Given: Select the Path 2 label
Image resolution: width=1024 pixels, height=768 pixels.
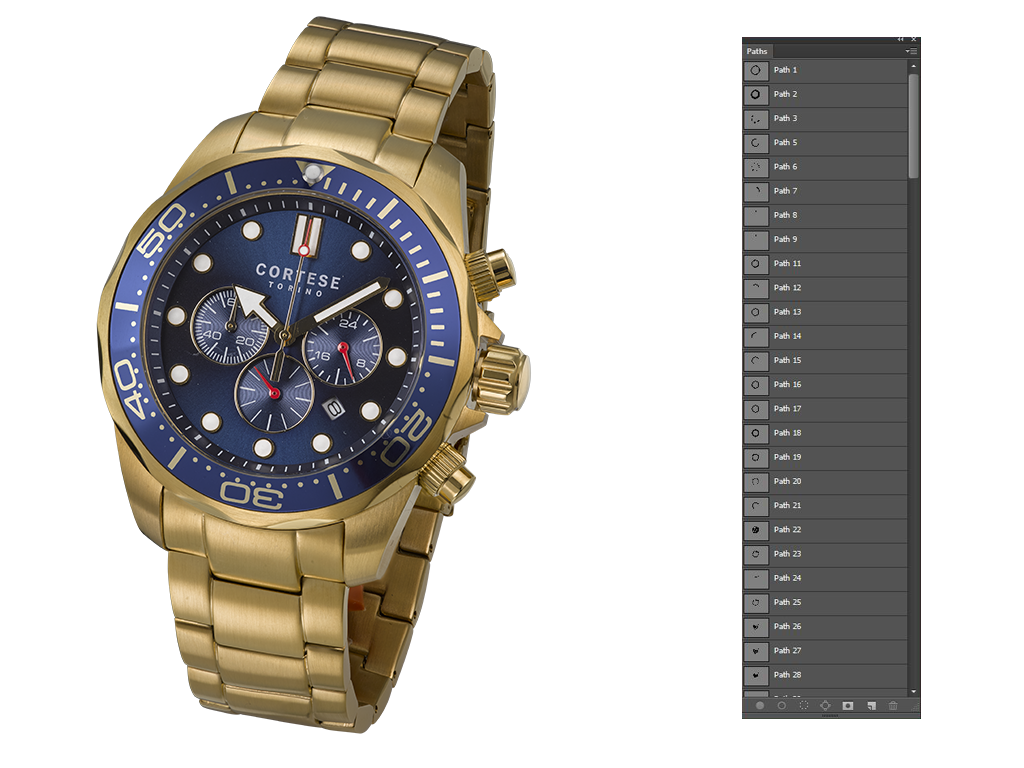Looking at the screenshot, I should point(785,94).
